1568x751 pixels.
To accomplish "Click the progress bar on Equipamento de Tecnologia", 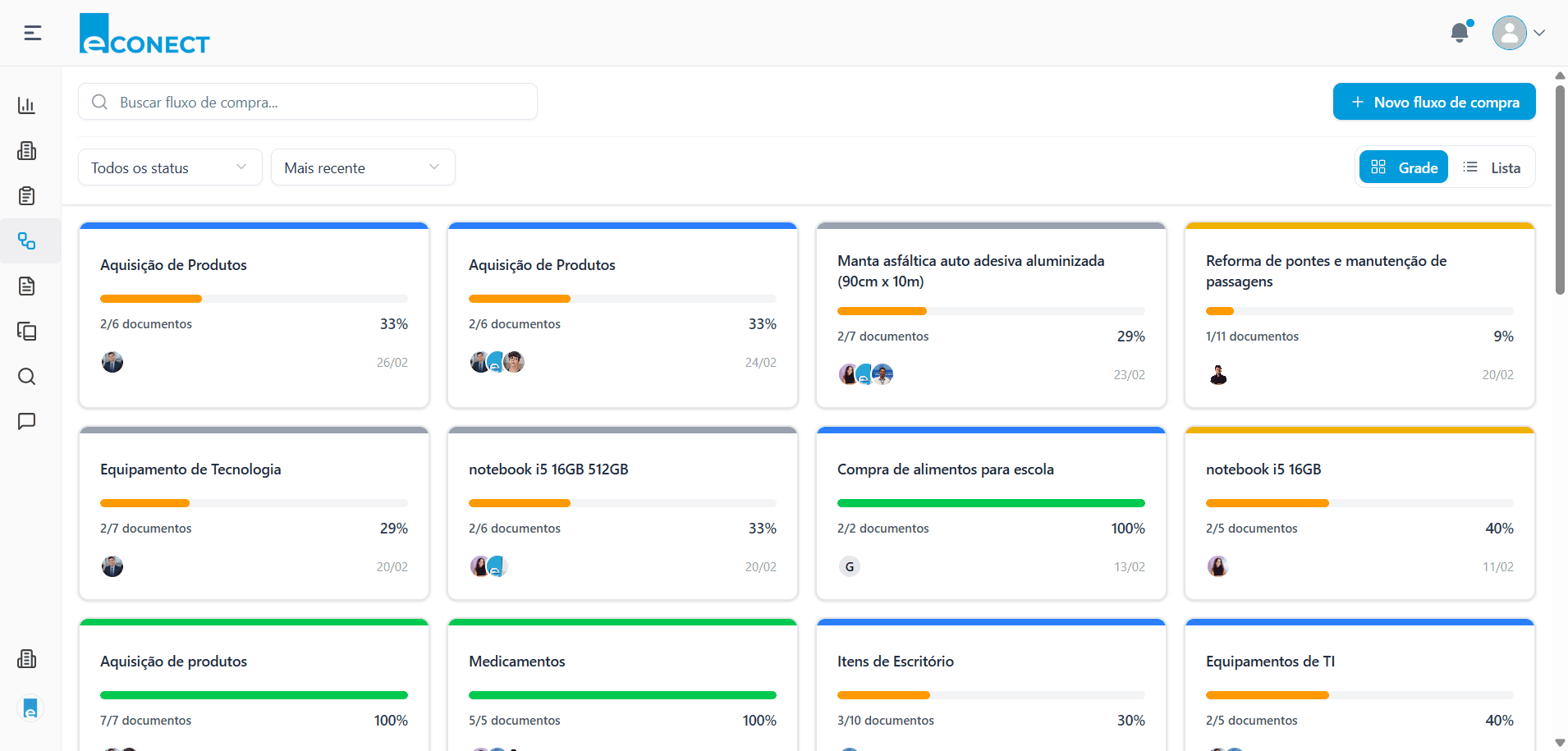I will coord(254,503).
